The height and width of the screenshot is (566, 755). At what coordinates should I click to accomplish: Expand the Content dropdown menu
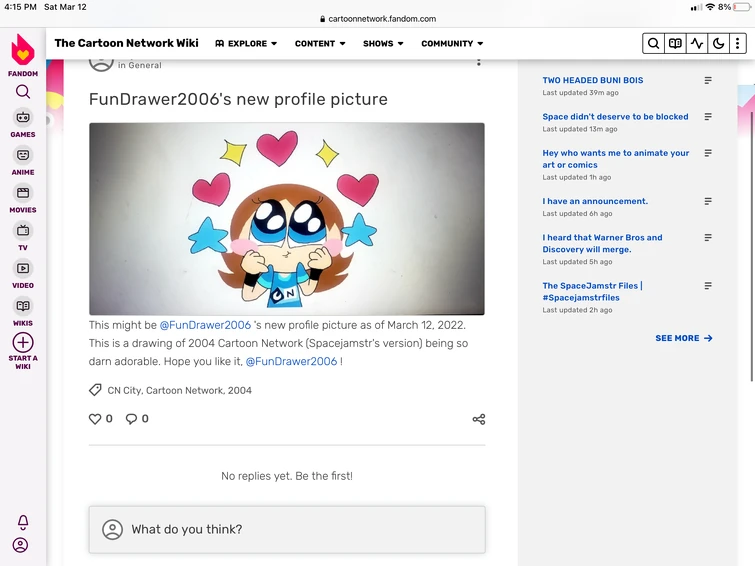(320, 43)
